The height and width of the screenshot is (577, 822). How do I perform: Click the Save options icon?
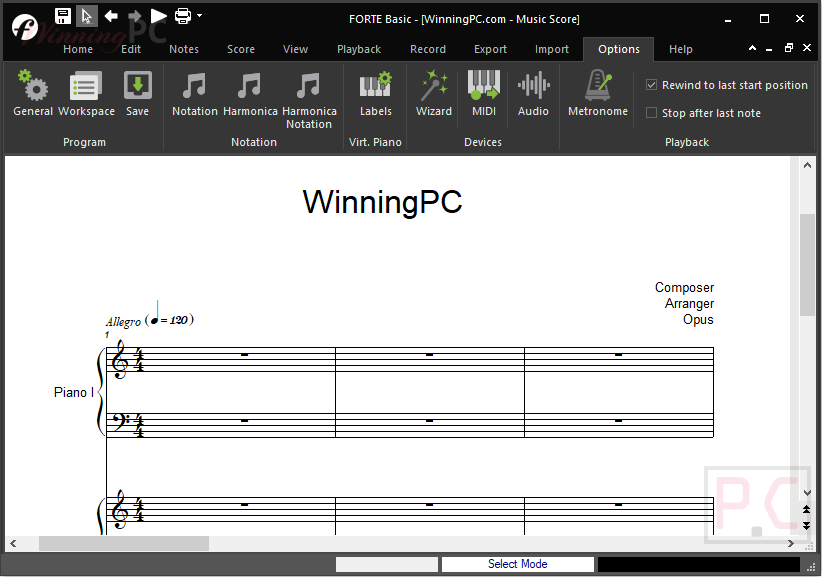pyautogui.click(x=137, y=93)
